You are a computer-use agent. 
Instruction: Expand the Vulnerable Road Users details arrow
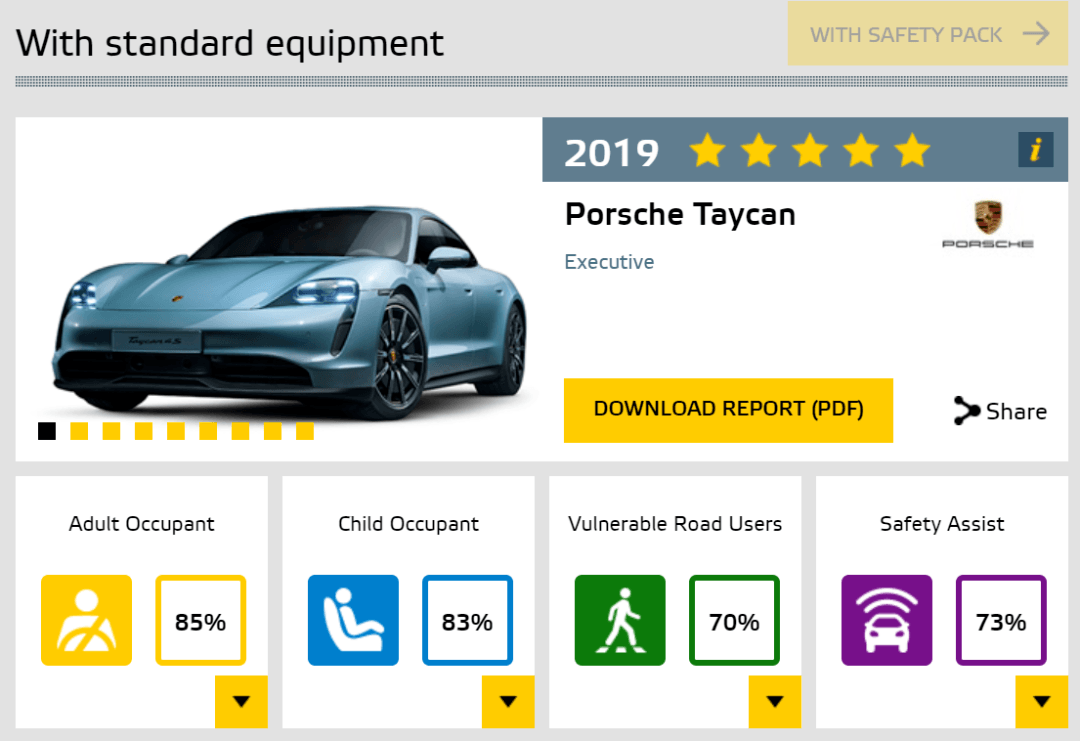(775, 701)
